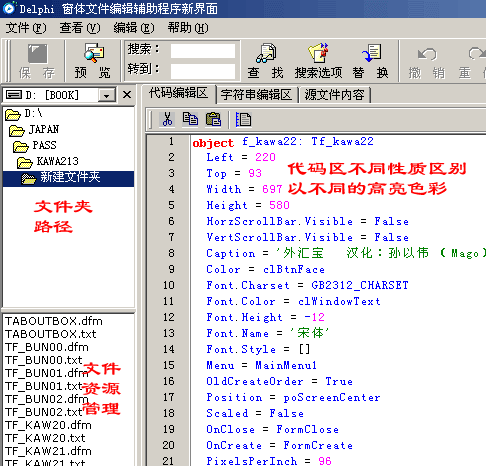Click code line 'HorzScrollBar.Visible = False'
The image size is (486, 466).
[x=307, y=221]
